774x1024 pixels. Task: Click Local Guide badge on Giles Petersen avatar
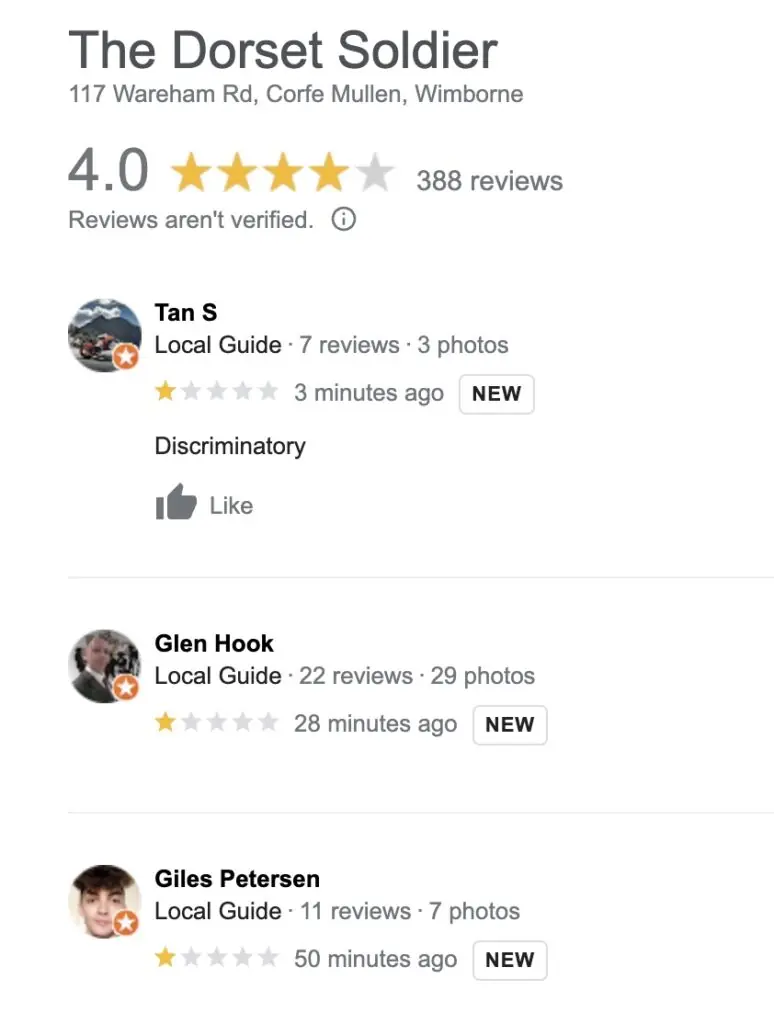tap(126, 923)
